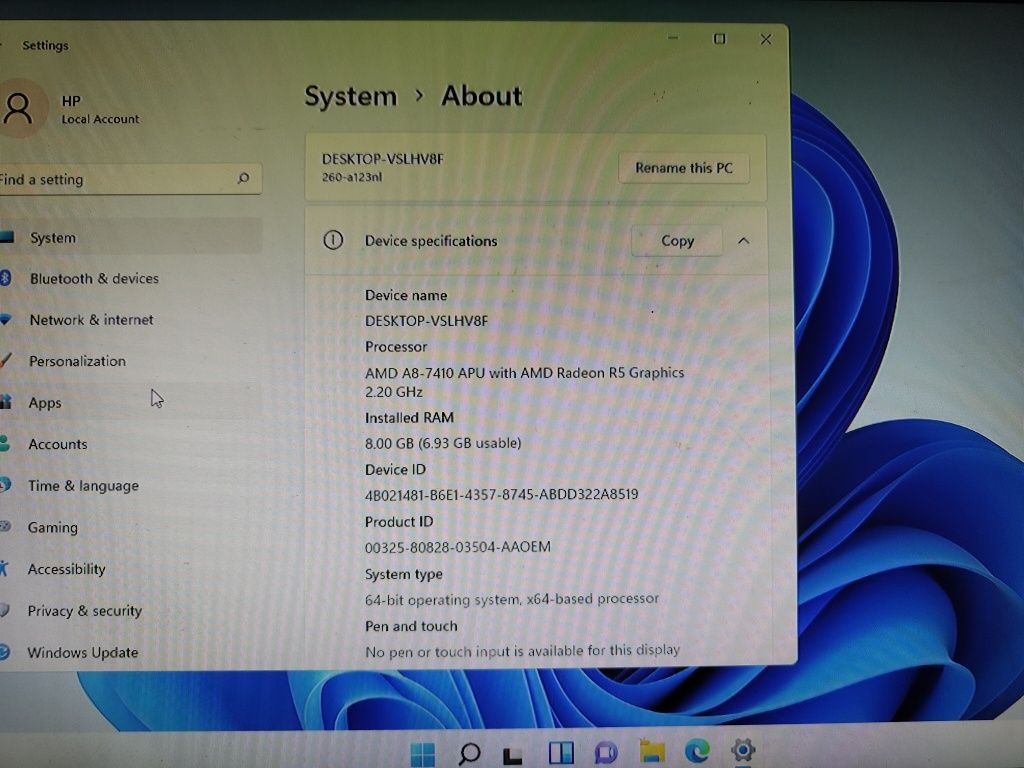Open Task View on the taskbar

click(x=513, y=755)
